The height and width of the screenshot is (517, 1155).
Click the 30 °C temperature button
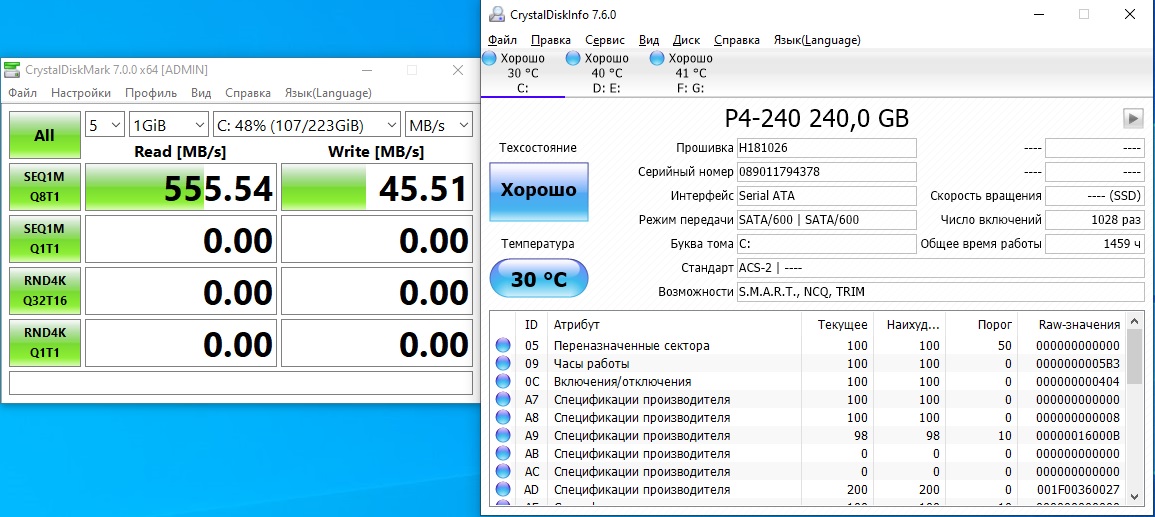click(x=539, y=278)
